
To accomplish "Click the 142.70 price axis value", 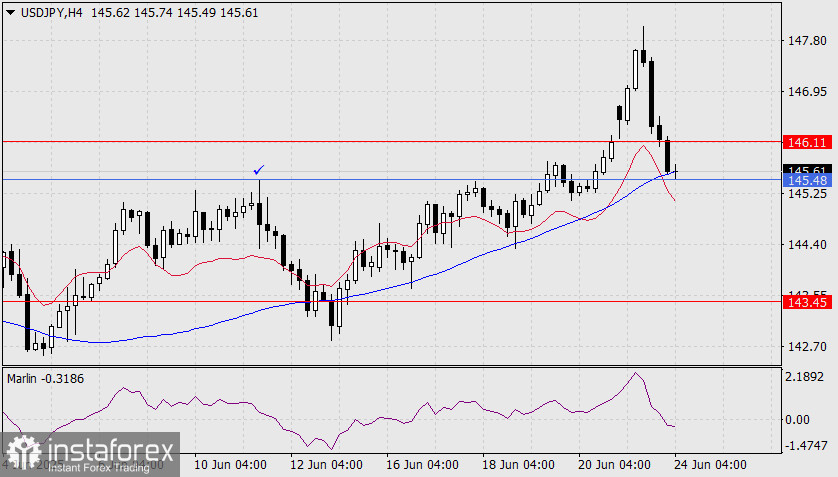I will click(x=807, y=347).
